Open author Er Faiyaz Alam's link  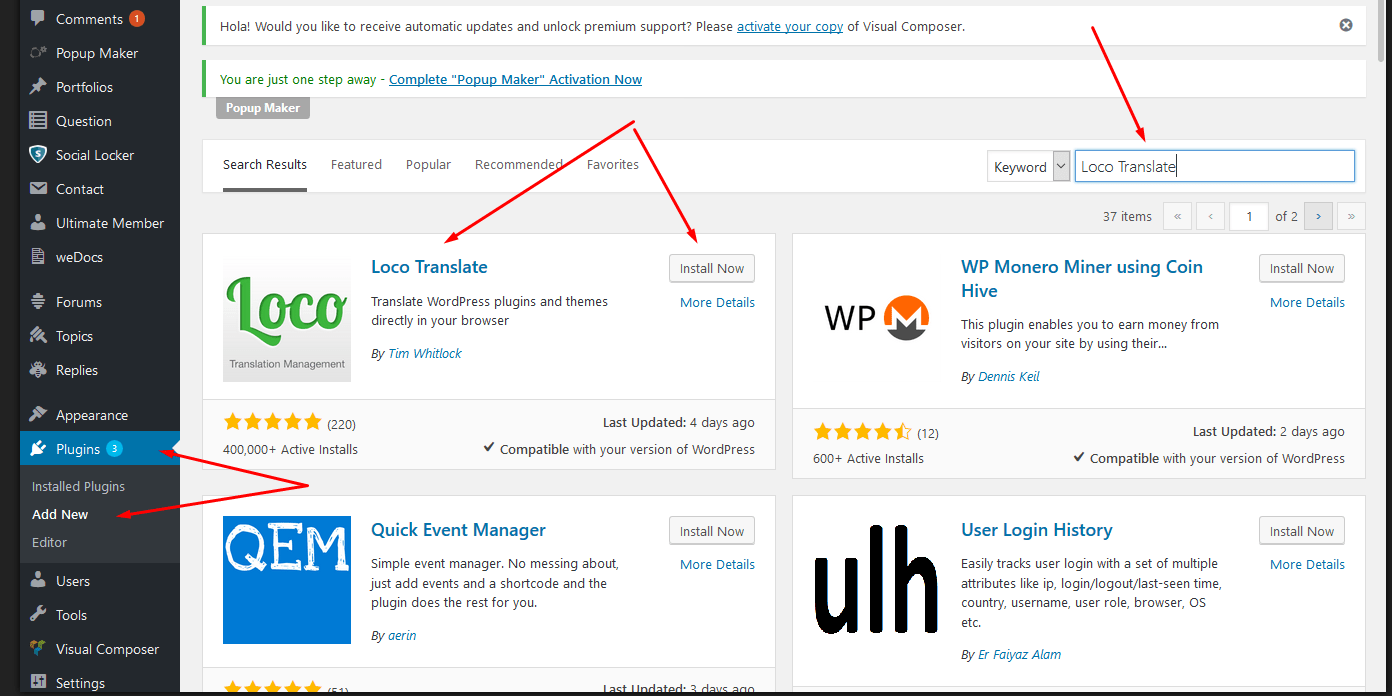tap(1020, 655)
